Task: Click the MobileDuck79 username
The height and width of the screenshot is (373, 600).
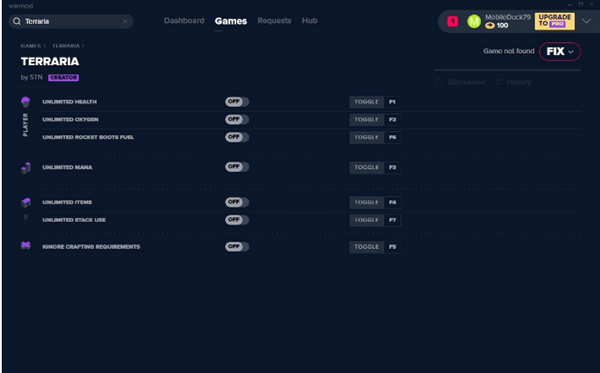Action: (x=508, y=17)
